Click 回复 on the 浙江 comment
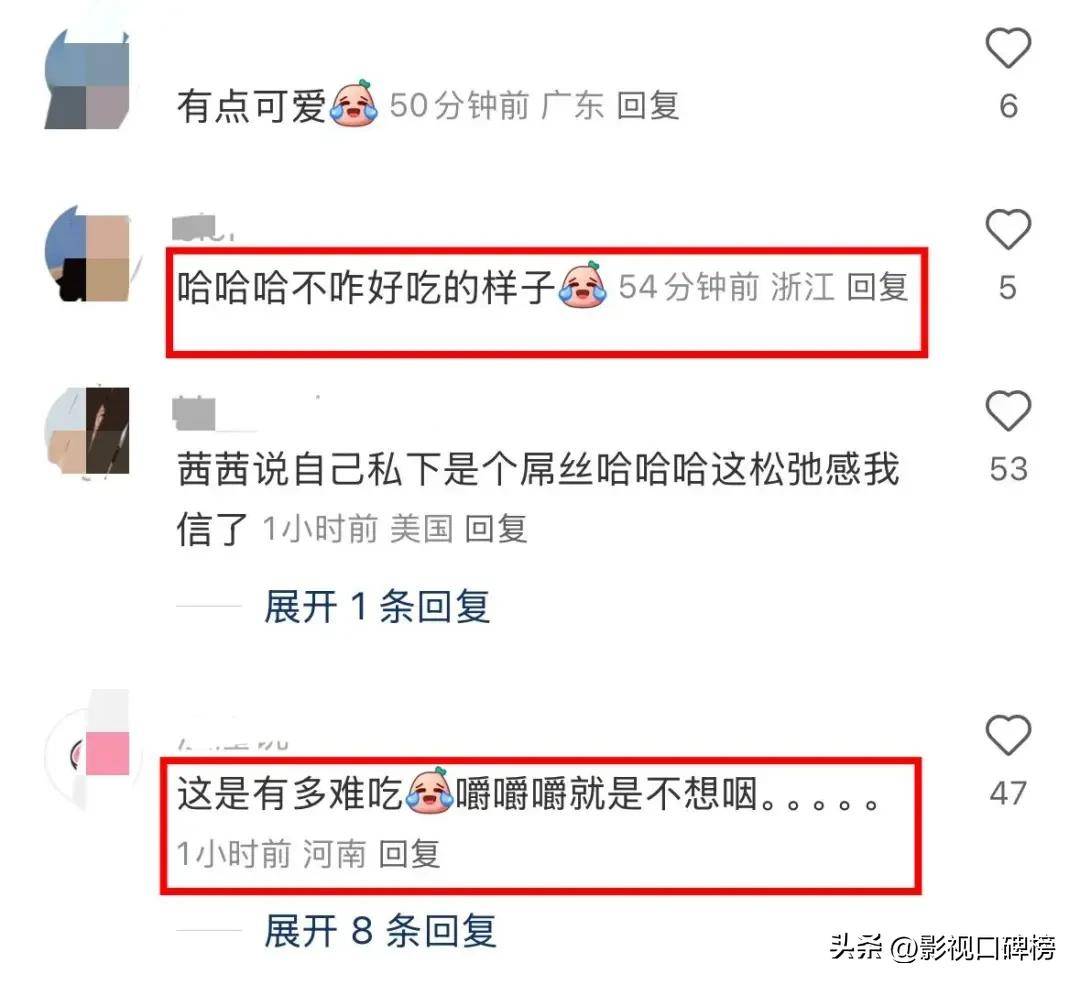 click(x=877, y=287)
